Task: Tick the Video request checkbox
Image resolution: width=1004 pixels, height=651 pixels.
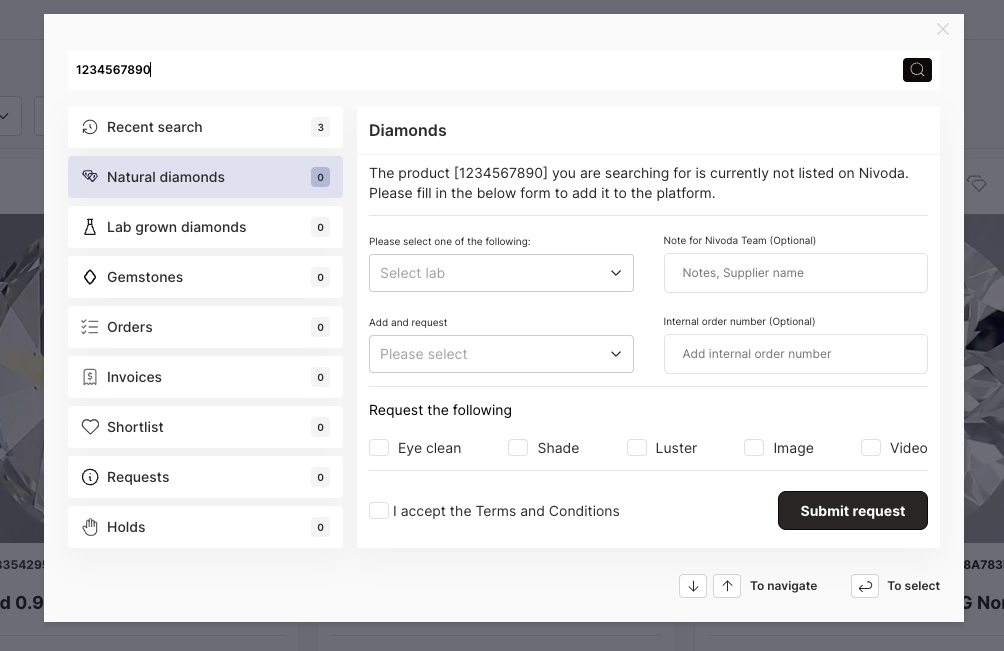Action: [x=871, y=448]
